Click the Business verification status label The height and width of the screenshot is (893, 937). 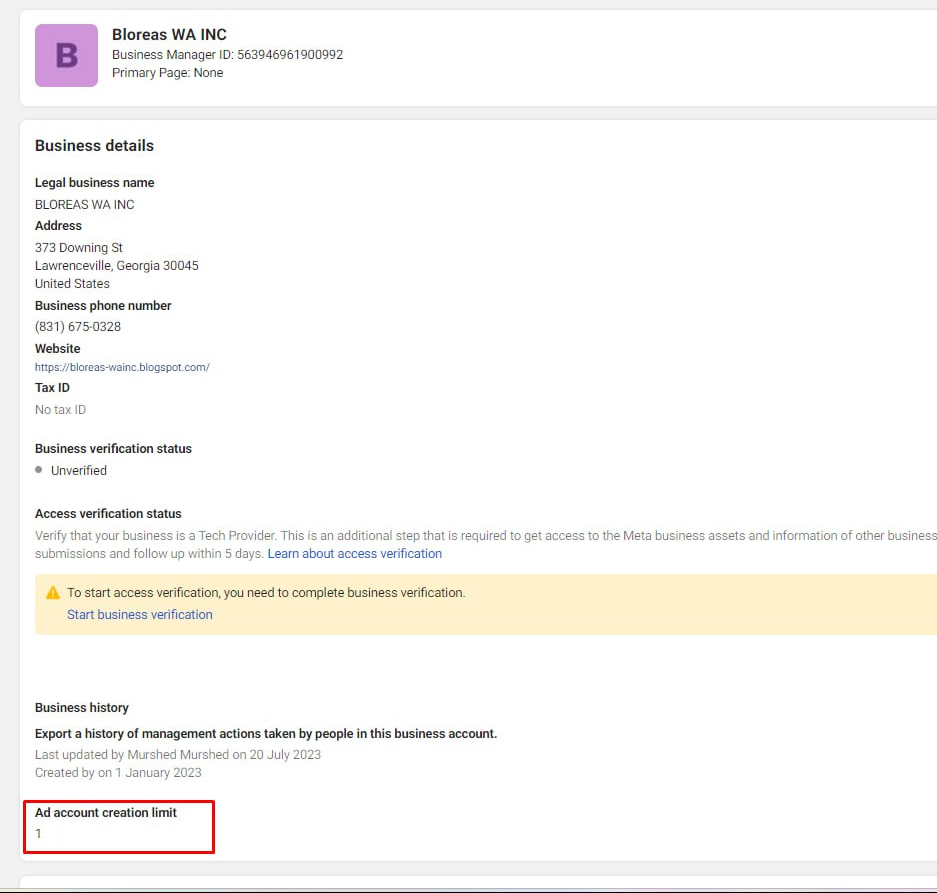coord(113,448)
